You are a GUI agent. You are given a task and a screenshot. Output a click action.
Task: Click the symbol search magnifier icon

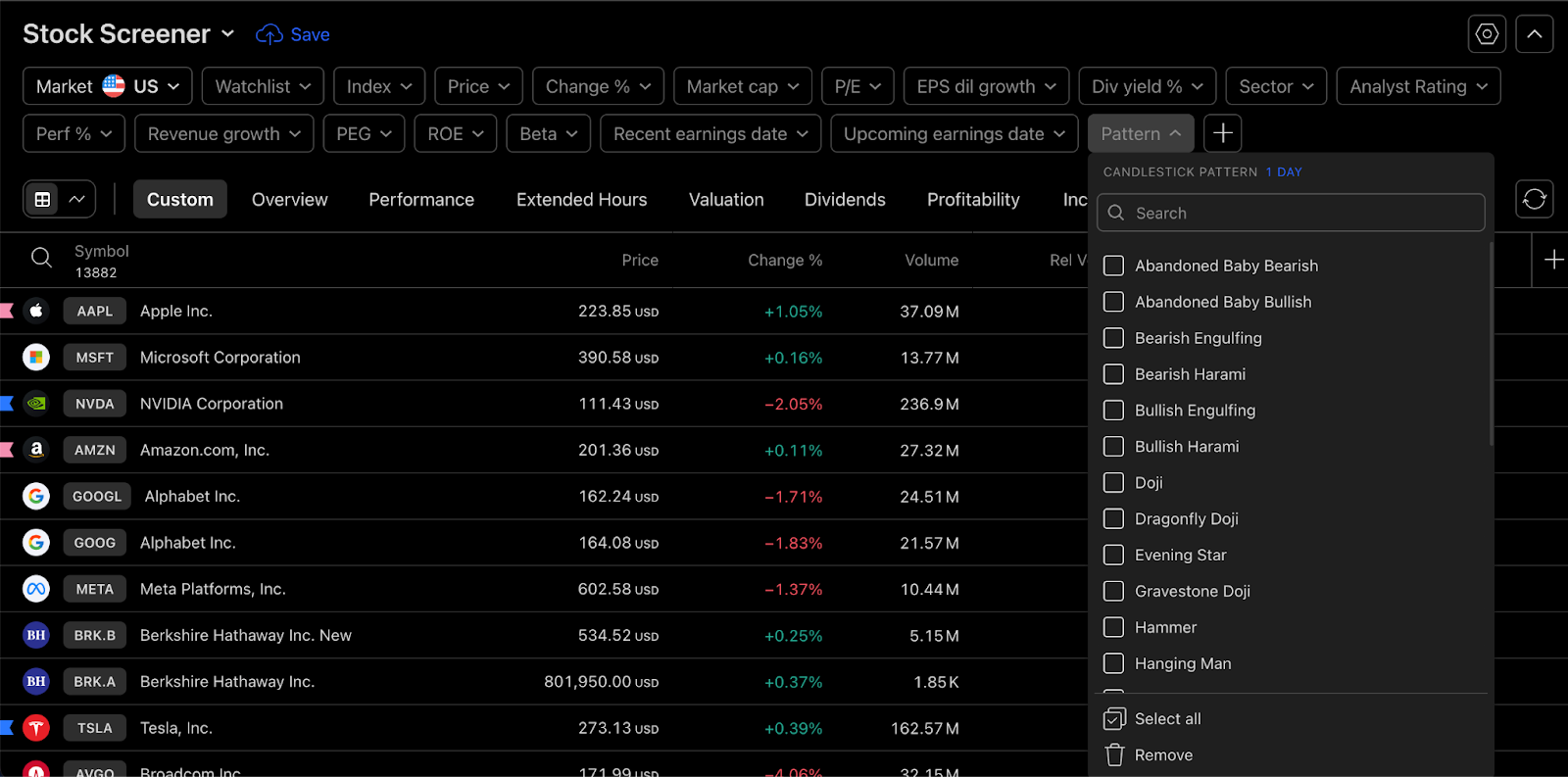click(41, 258)
